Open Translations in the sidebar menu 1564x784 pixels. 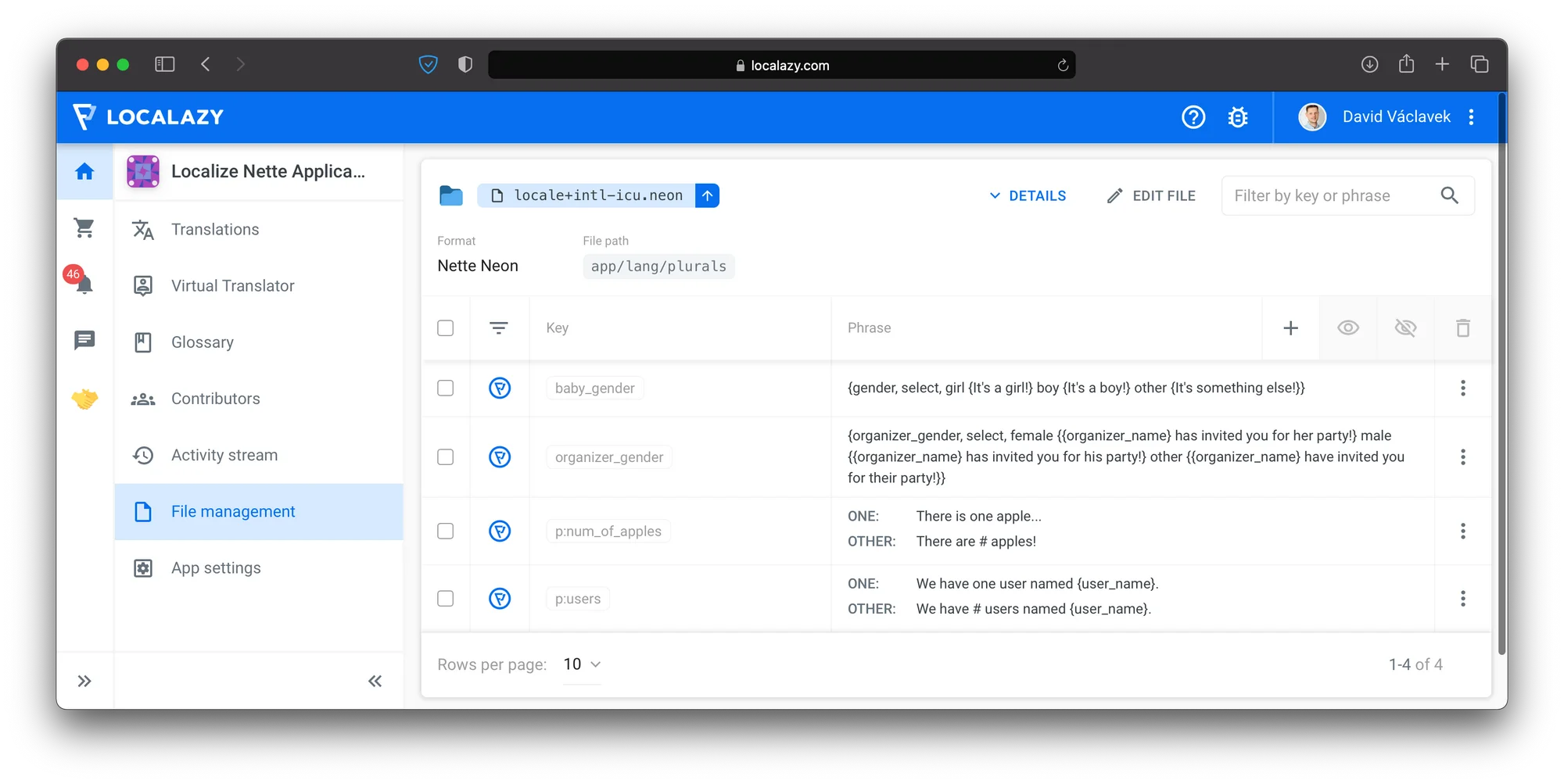pyautogui.click(x=215, y=230)
